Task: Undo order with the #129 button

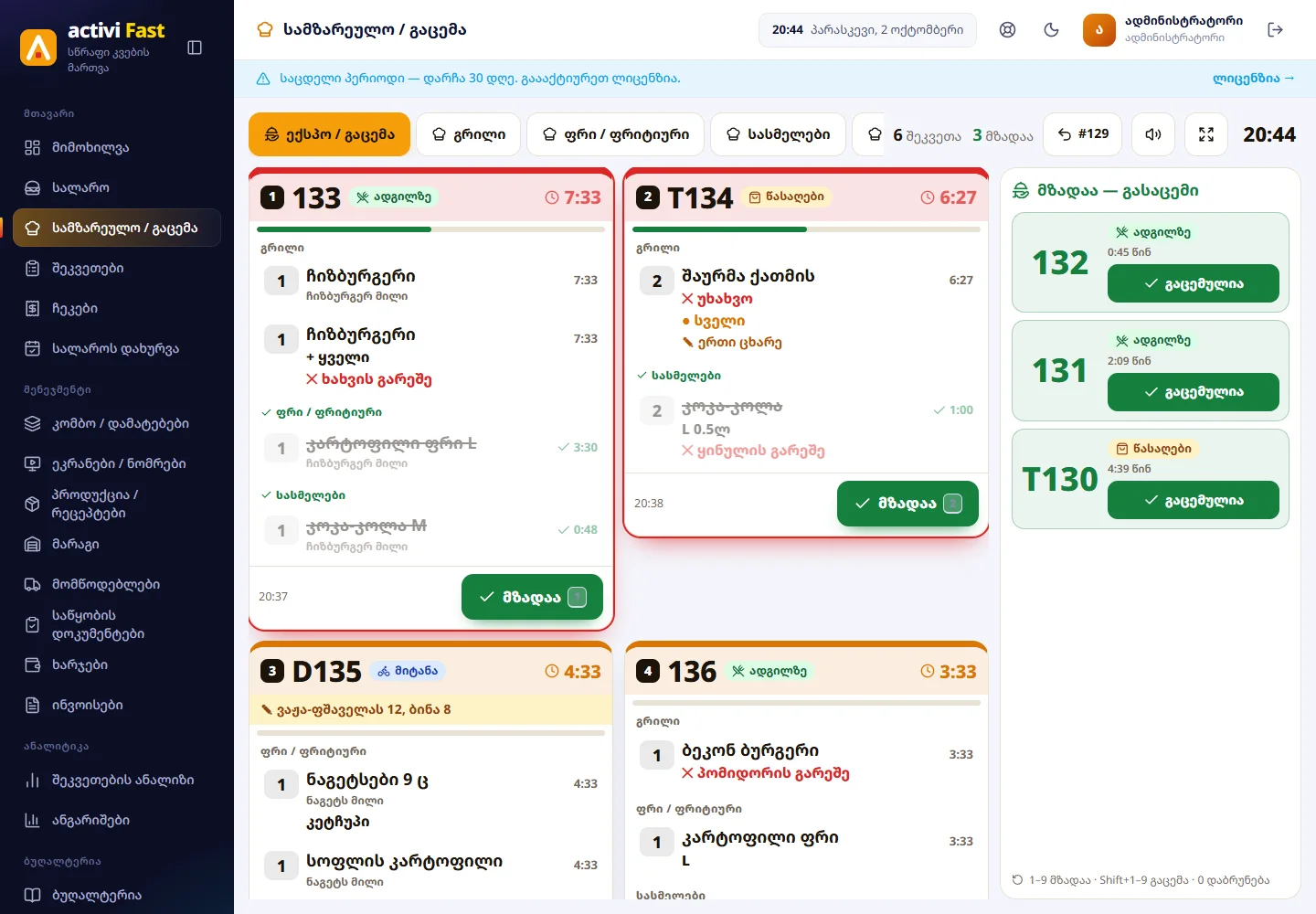Action: 1084,134
